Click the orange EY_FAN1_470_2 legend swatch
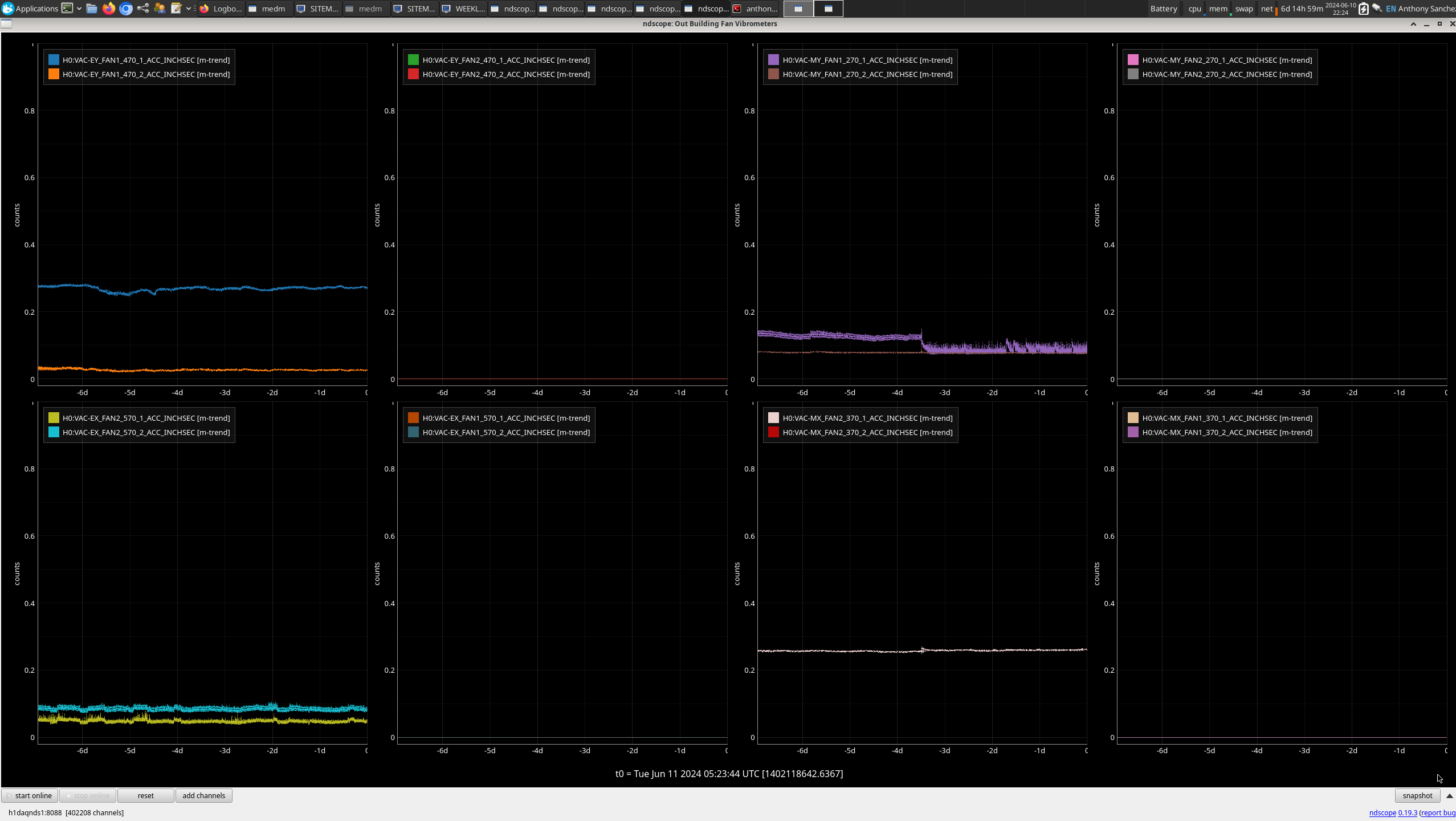Screen dimensions: 1456x821 click(54, 74)
